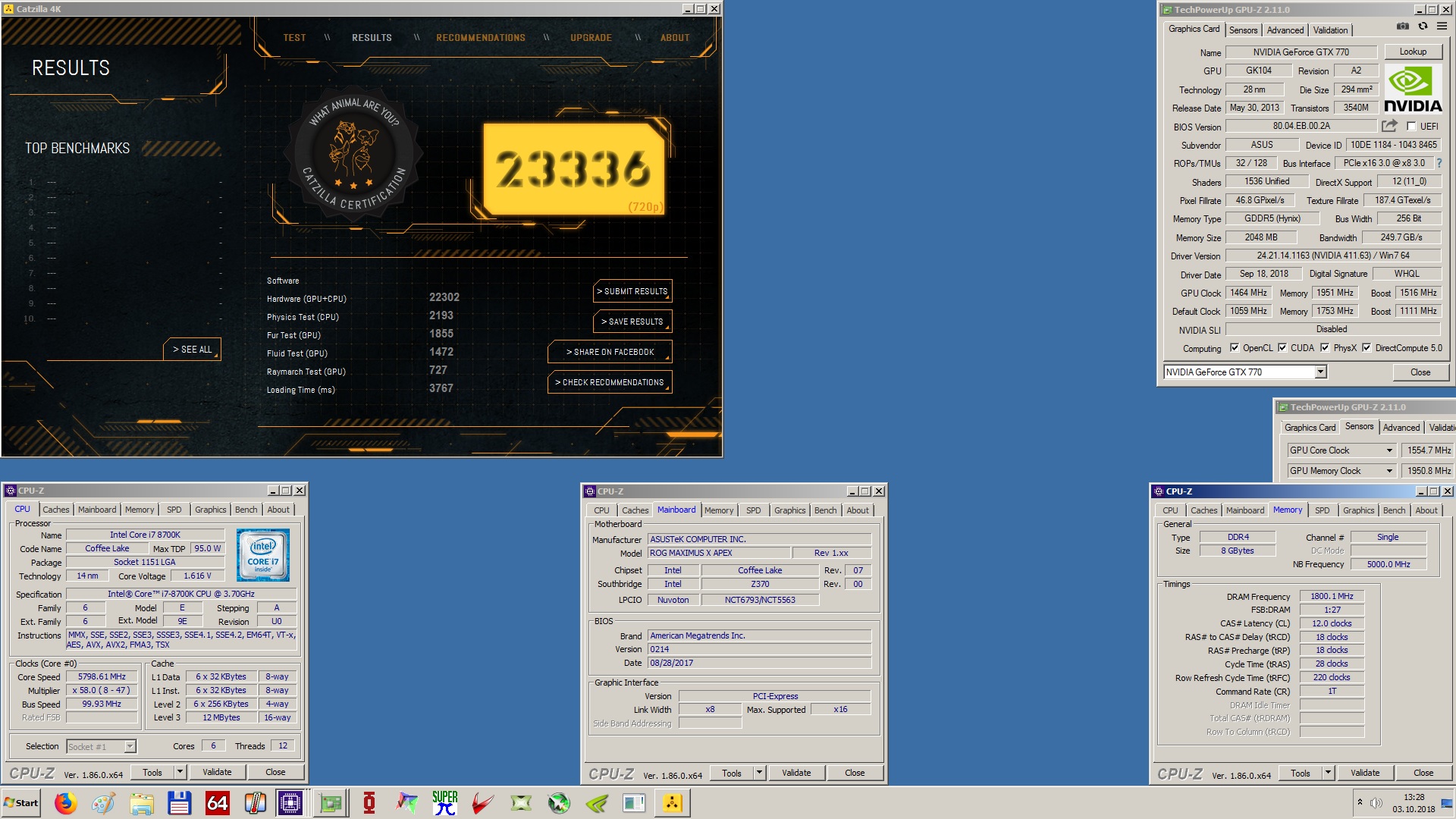1456x819 pixels.
Task: Click Validate in CPU-Z Mainboard window
Action: 796,773
